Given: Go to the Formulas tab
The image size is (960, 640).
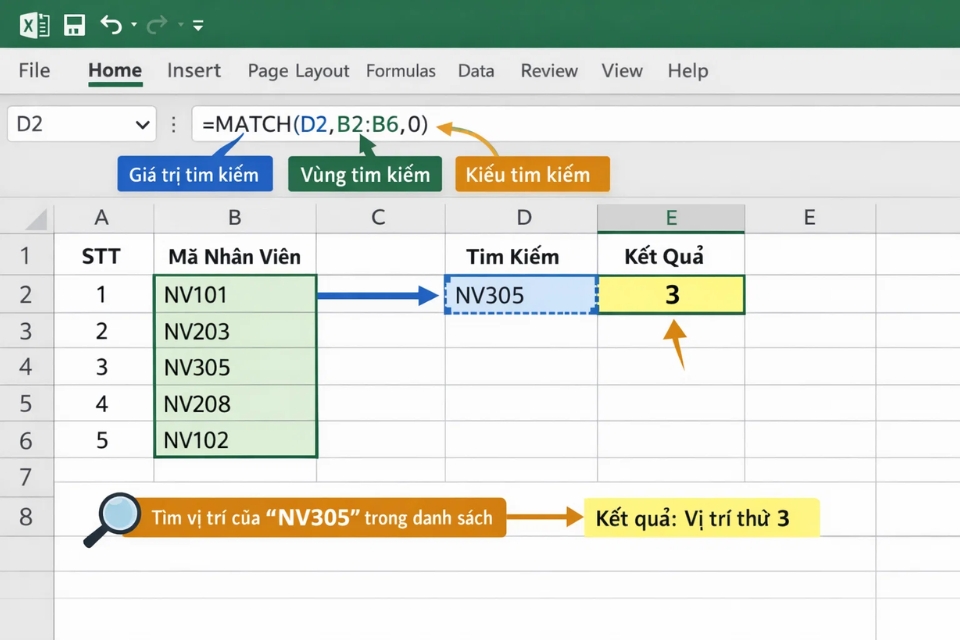Looking at the screenshot, I should [x=400, y=71].
